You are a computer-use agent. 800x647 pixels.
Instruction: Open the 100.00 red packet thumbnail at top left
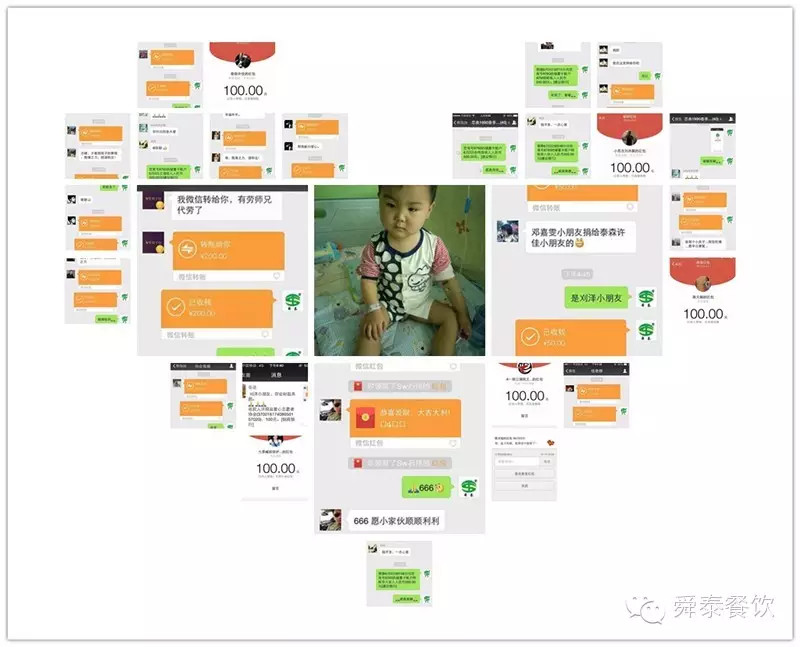(x=242, y=74)
